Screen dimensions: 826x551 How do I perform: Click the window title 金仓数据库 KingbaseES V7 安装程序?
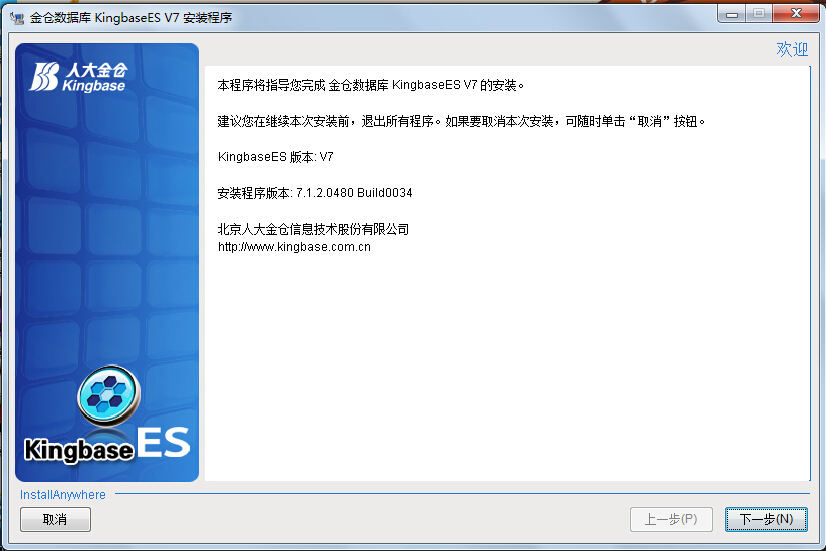[x=131, y=18]
